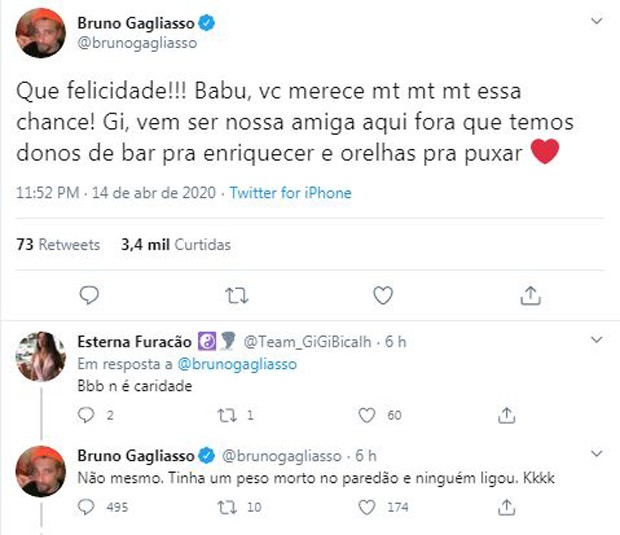Retweet Bruno's reply with 10 retweets
Image resolution: width=620 pixels, height=535 pixels.
tap(227, 508)
